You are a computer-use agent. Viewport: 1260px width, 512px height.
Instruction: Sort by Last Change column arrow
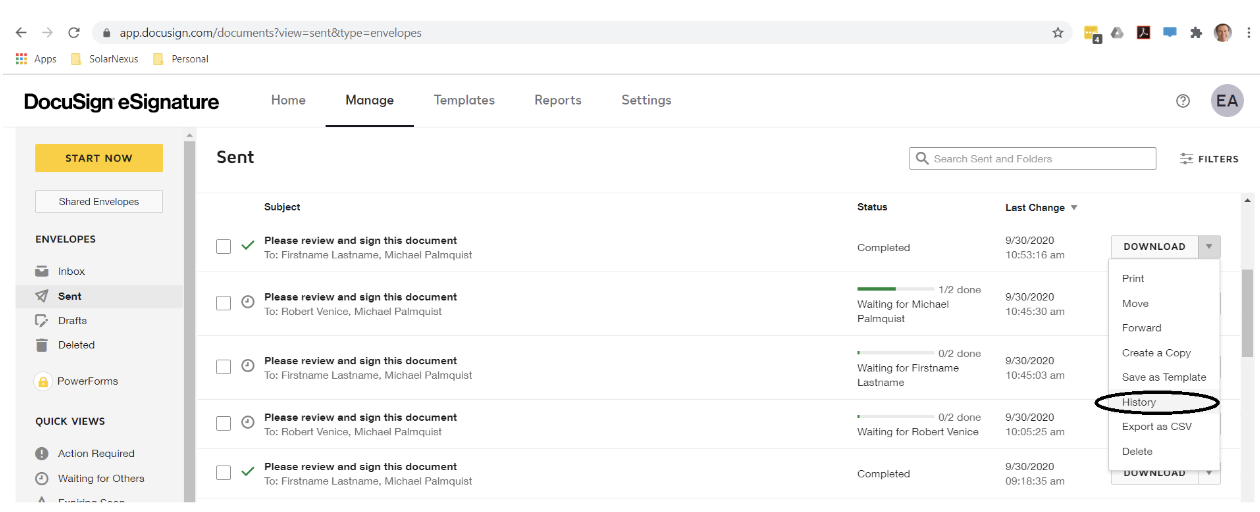tap(1074, 208)
